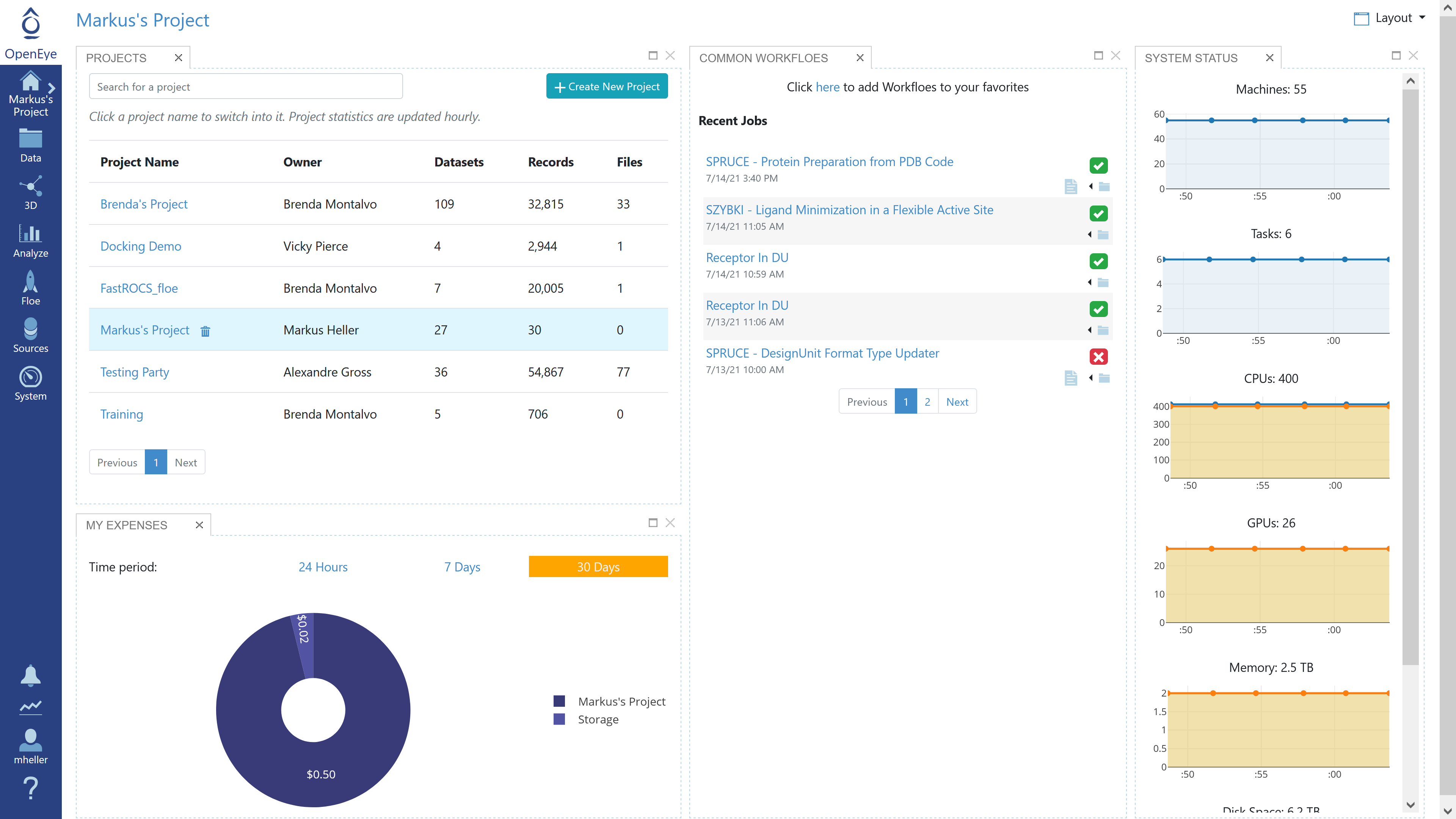Focus the Search for a project field

[246, 86]
